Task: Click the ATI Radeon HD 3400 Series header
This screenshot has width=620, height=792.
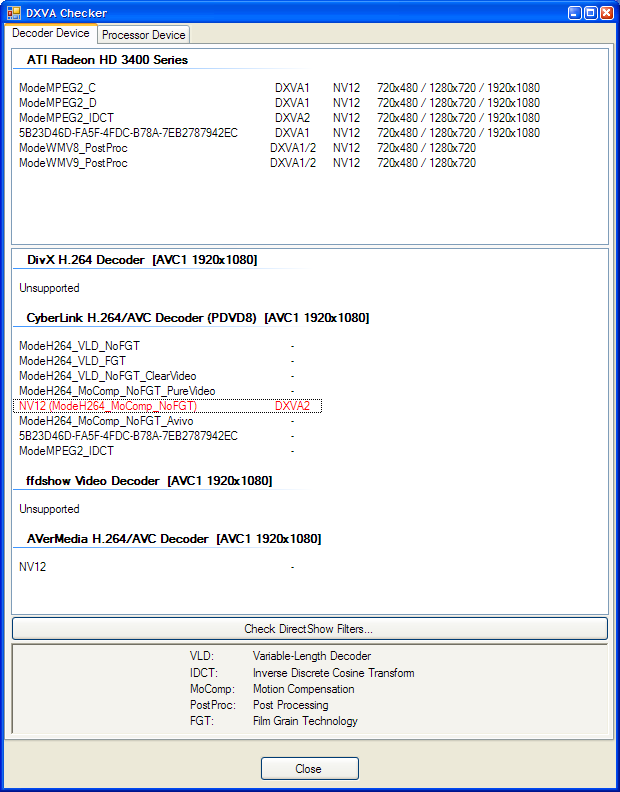Action: click(107, 60)
